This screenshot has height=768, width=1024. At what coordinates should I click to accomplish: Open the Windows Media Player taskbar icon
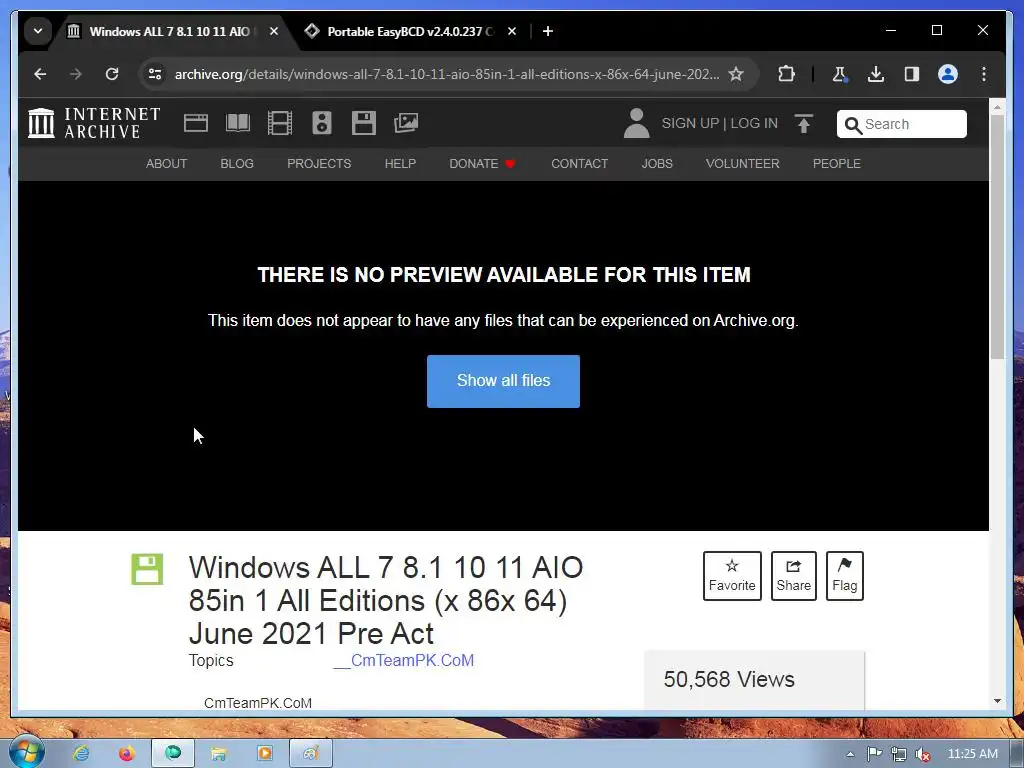coord(264,753)
